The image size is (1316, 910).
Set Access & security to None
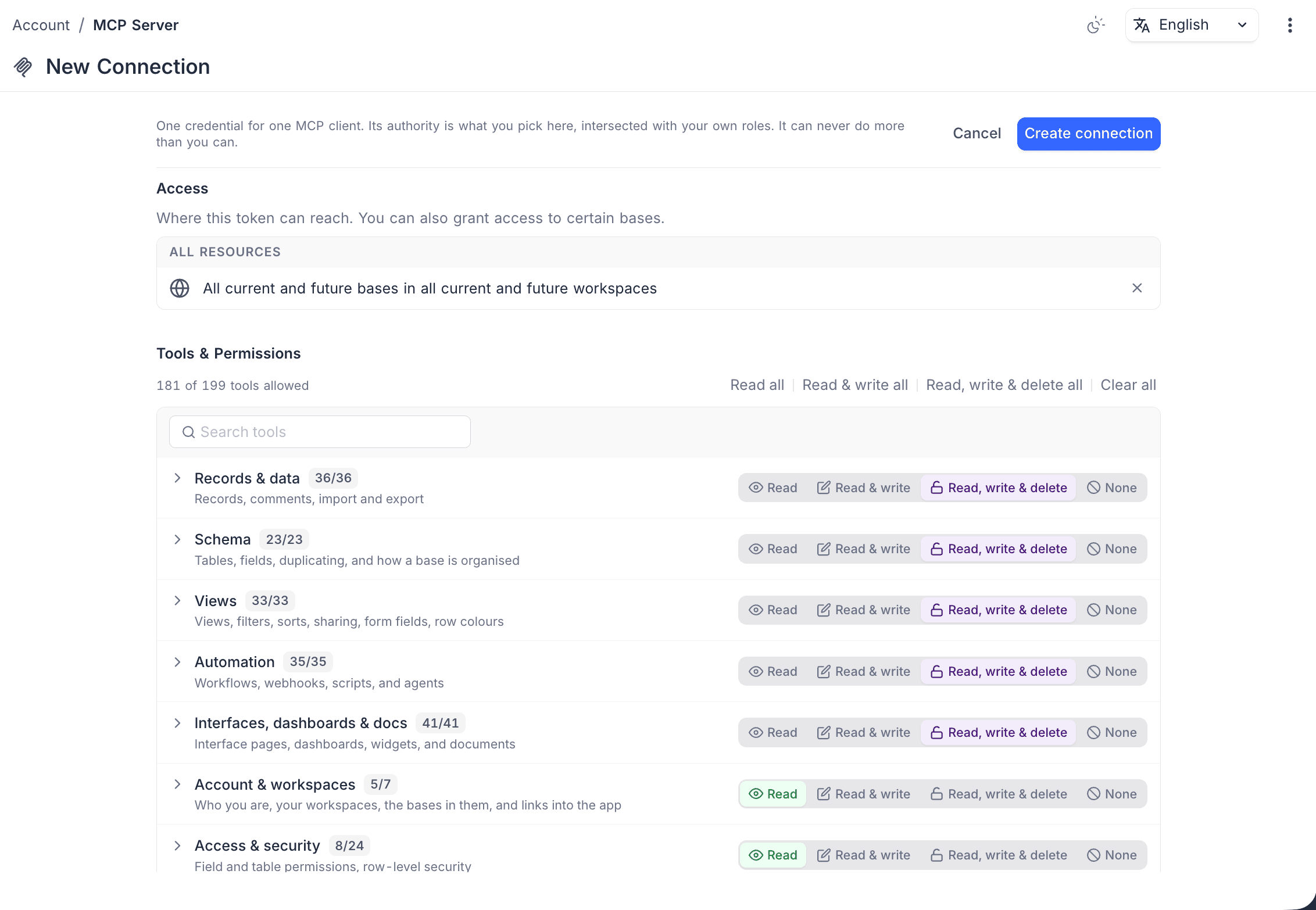coord(1112,855)
